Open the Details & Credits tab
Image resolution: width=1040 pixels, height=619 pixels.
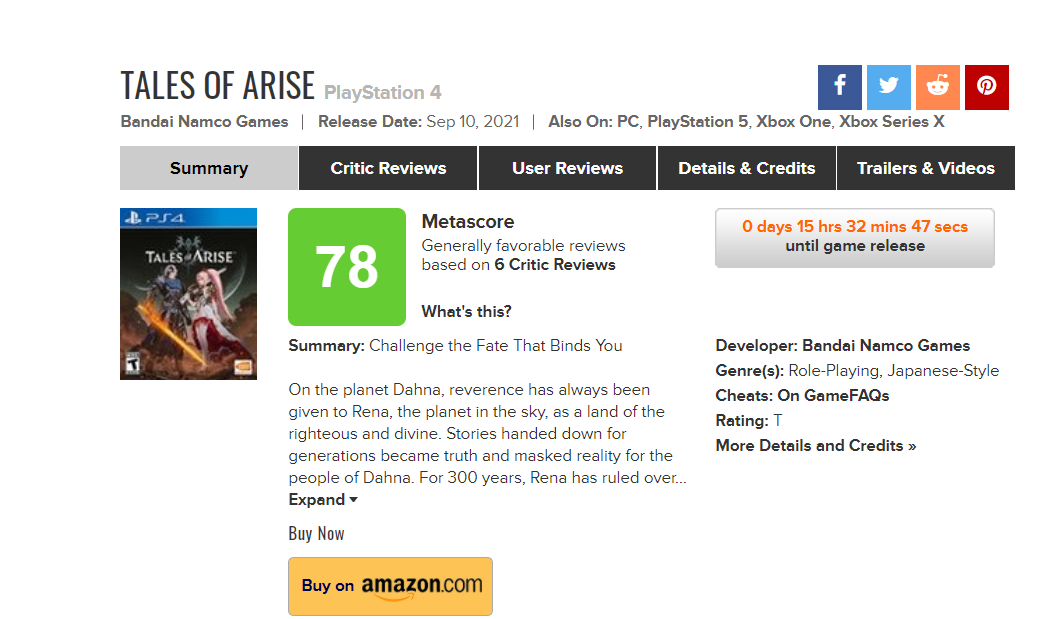[x=747, y=168]
